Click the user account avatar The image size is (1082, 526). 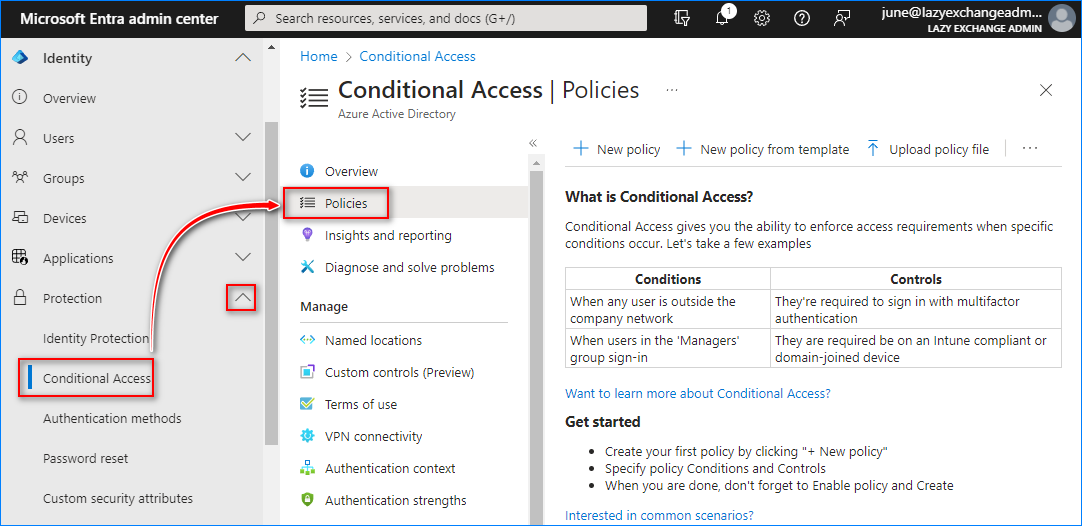click(x=1061, y=19)
